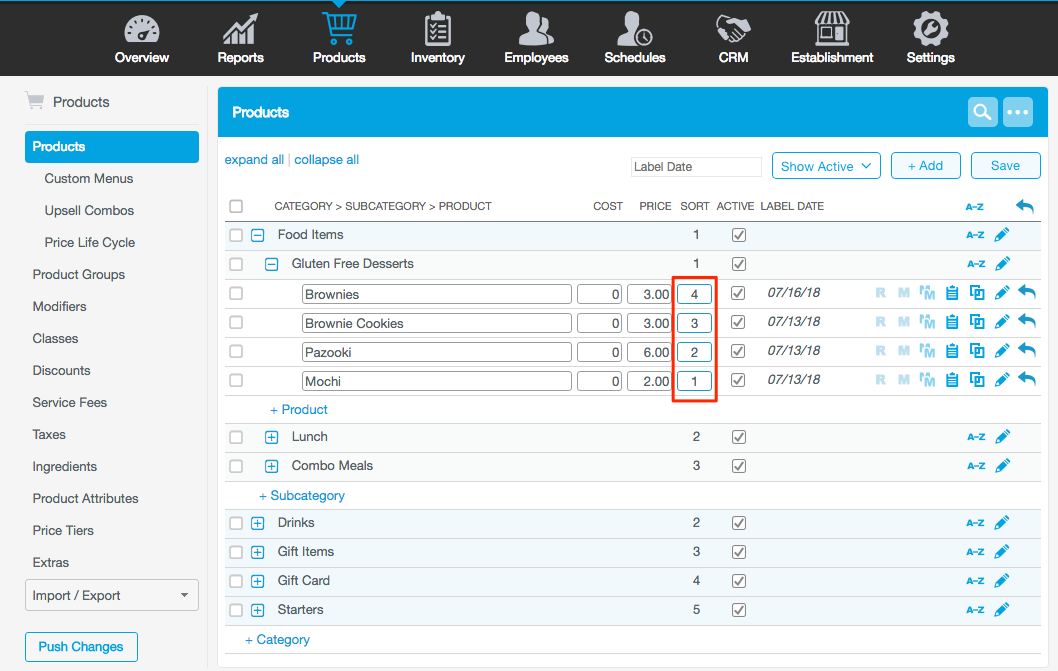Click the revert arrow on the Pazooki row
Viewport: 1058px width, 671px height.
(1027, 351)
